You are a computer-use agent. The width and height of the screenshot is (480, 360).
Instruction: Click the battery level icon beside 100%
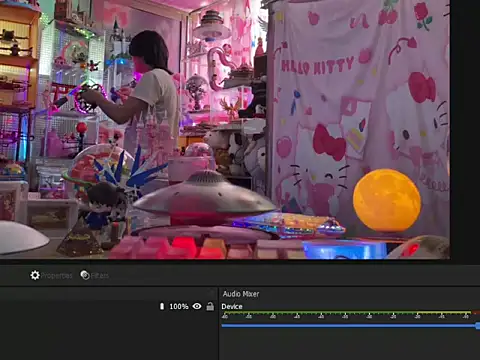coord(162,306)
